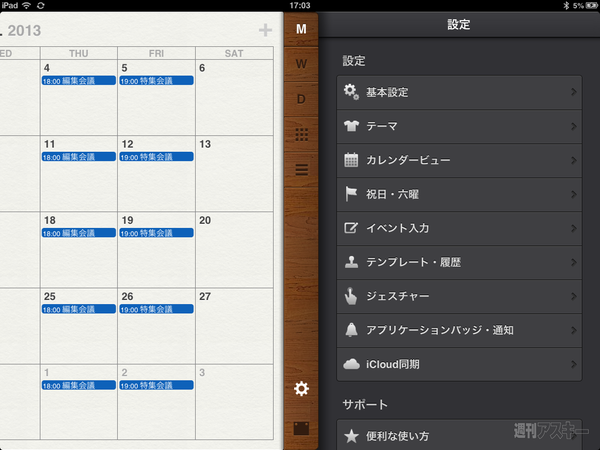Select the 基本設定 label
Screen dimensions: 600x450
(387, 92)
